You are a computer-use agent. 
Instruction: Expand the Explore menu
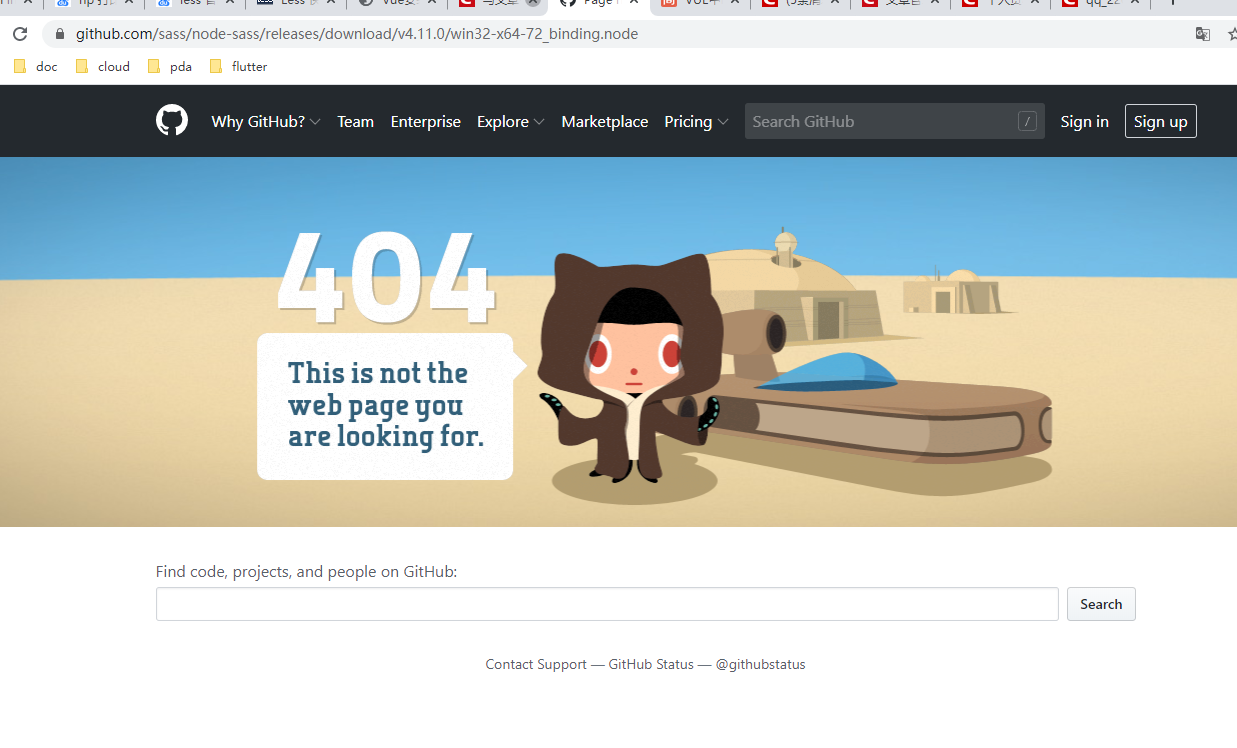pyautogui.click(x=511, y=121)
